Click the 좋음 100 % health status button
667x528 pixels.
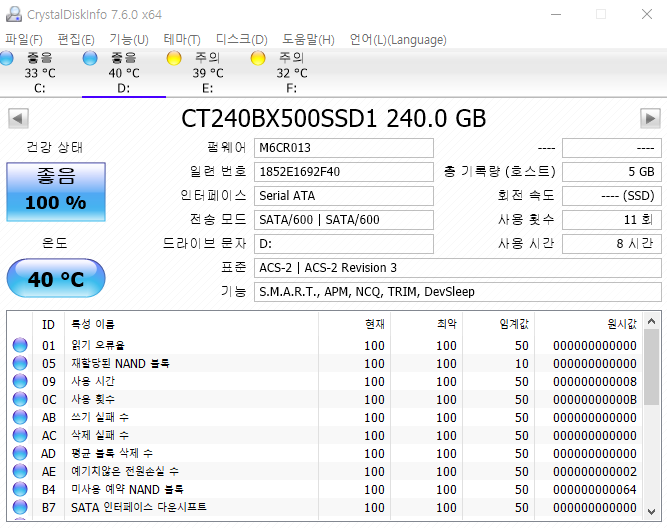pyautogui.click(x=56, y=191)
